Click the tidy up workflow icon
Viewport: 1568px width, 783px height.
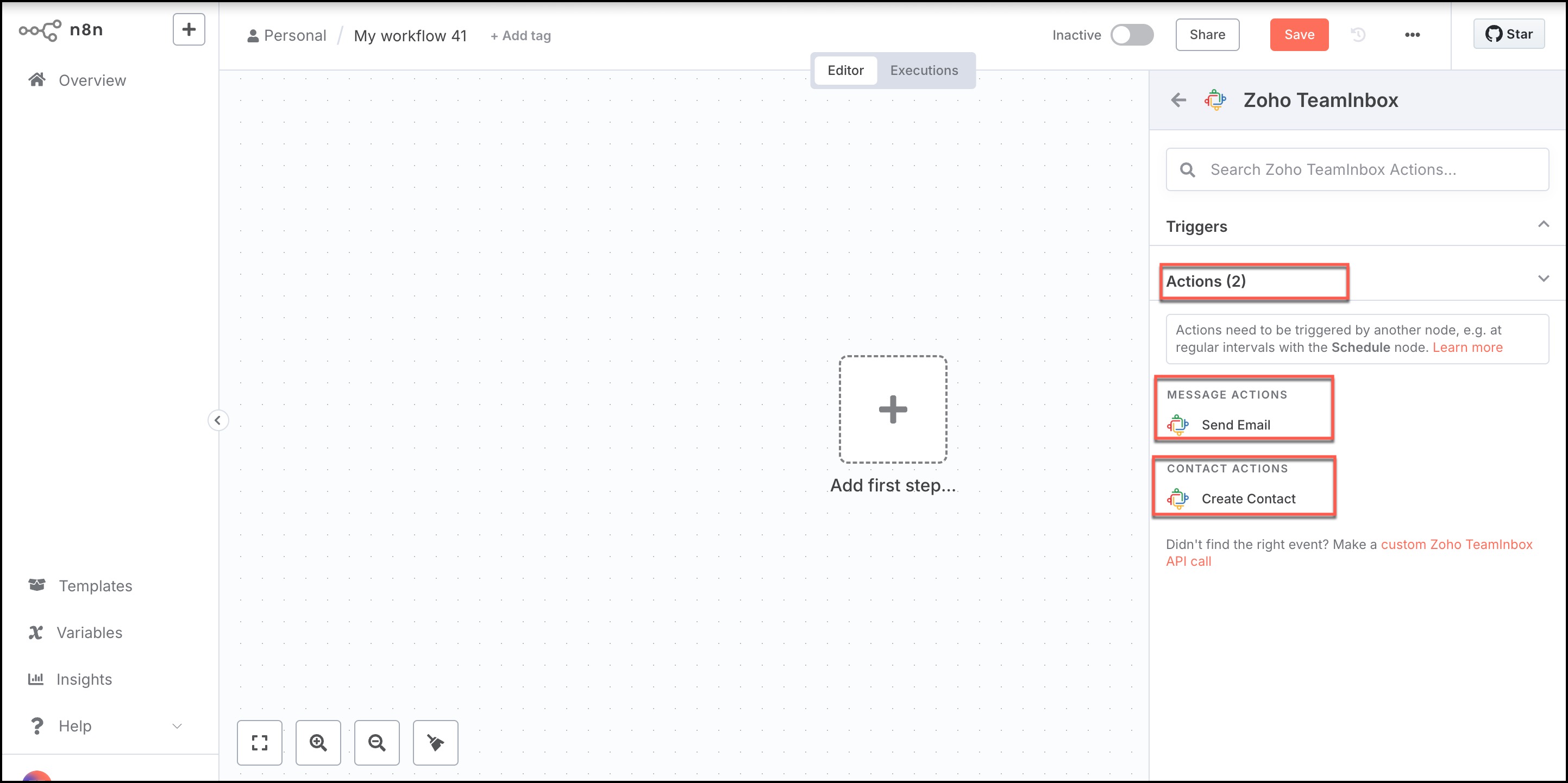click(x=435, y=742)
